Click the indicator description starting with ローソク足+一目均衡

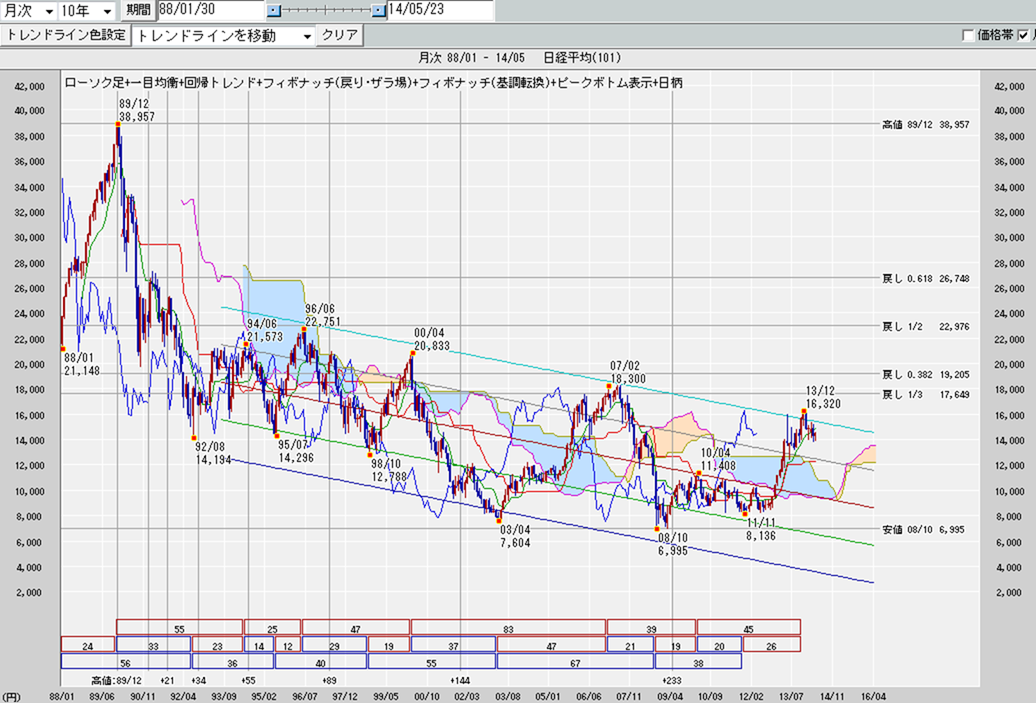coord(373,83)
